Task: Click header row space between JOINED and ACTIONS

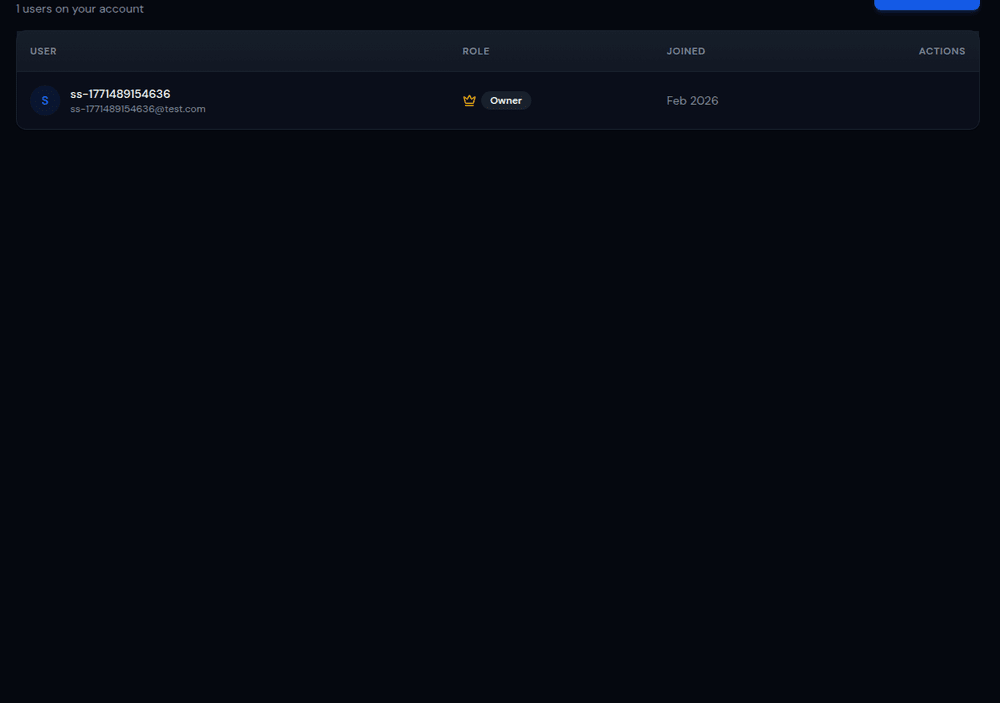Action: coord(810,51)
